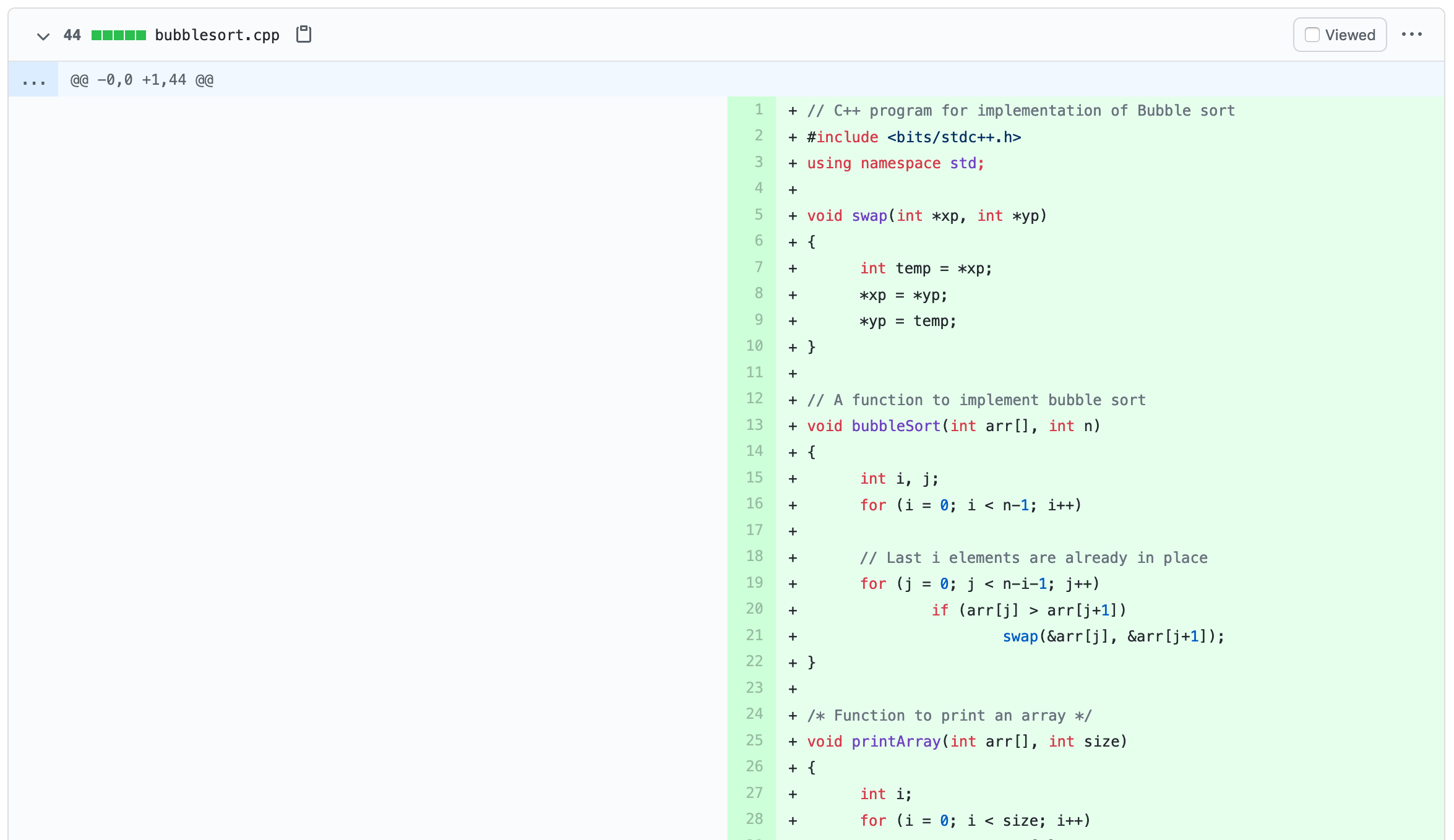Click the 'using namespace std;' line

pyautogui.click(x=895, y=163)
